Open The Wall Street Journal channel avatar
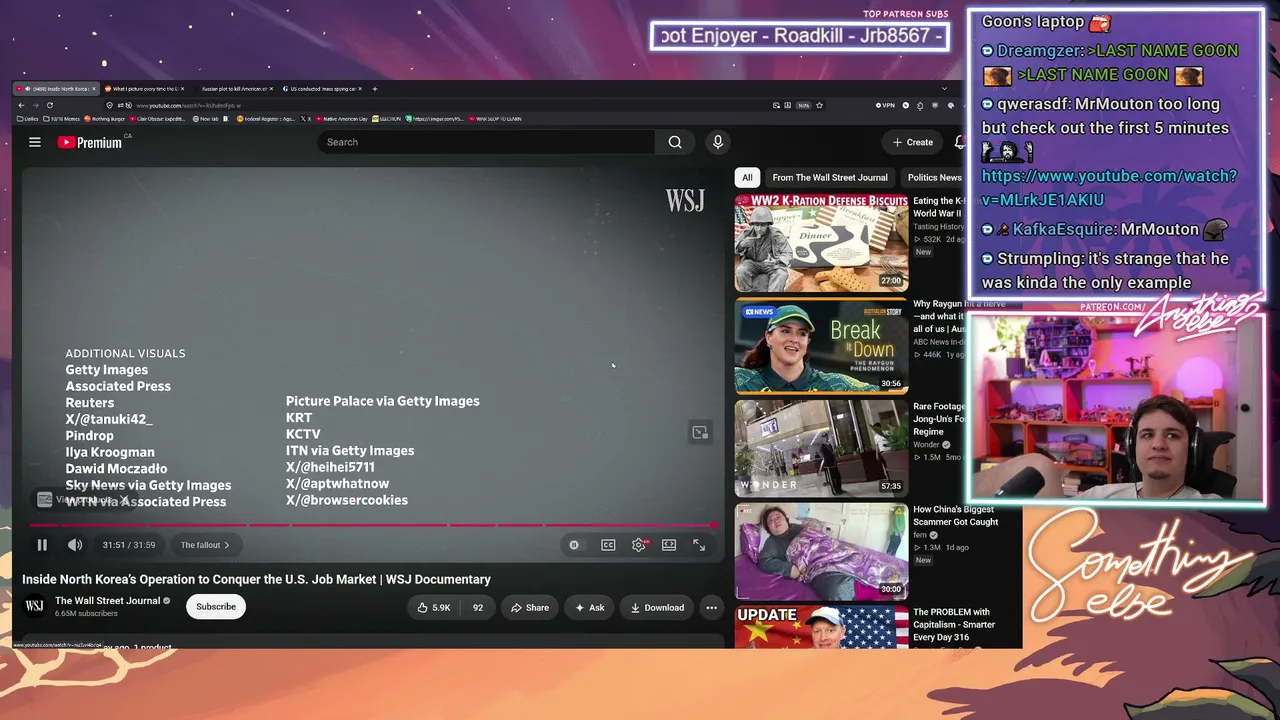The width and height of the screenshot is (1280, 720). pos(35,606)
